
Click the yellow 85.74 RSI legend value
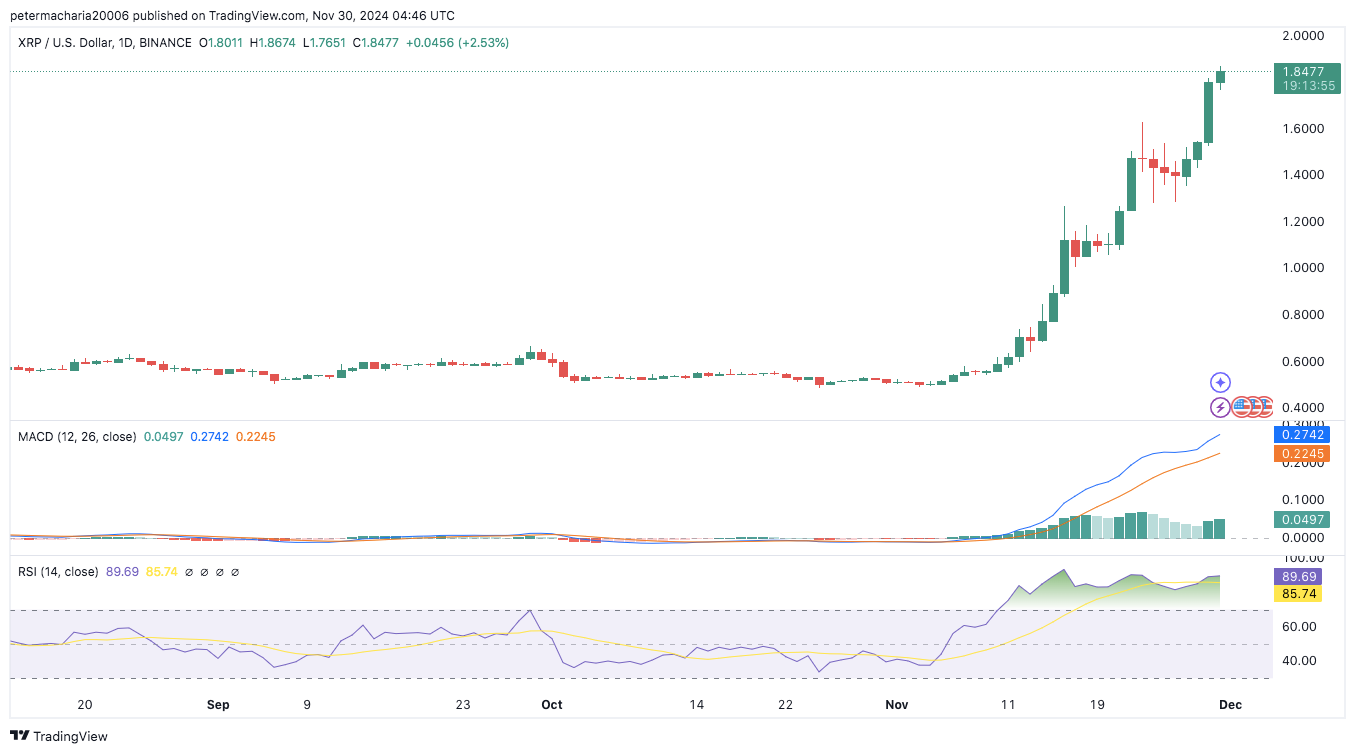(162, 572)
